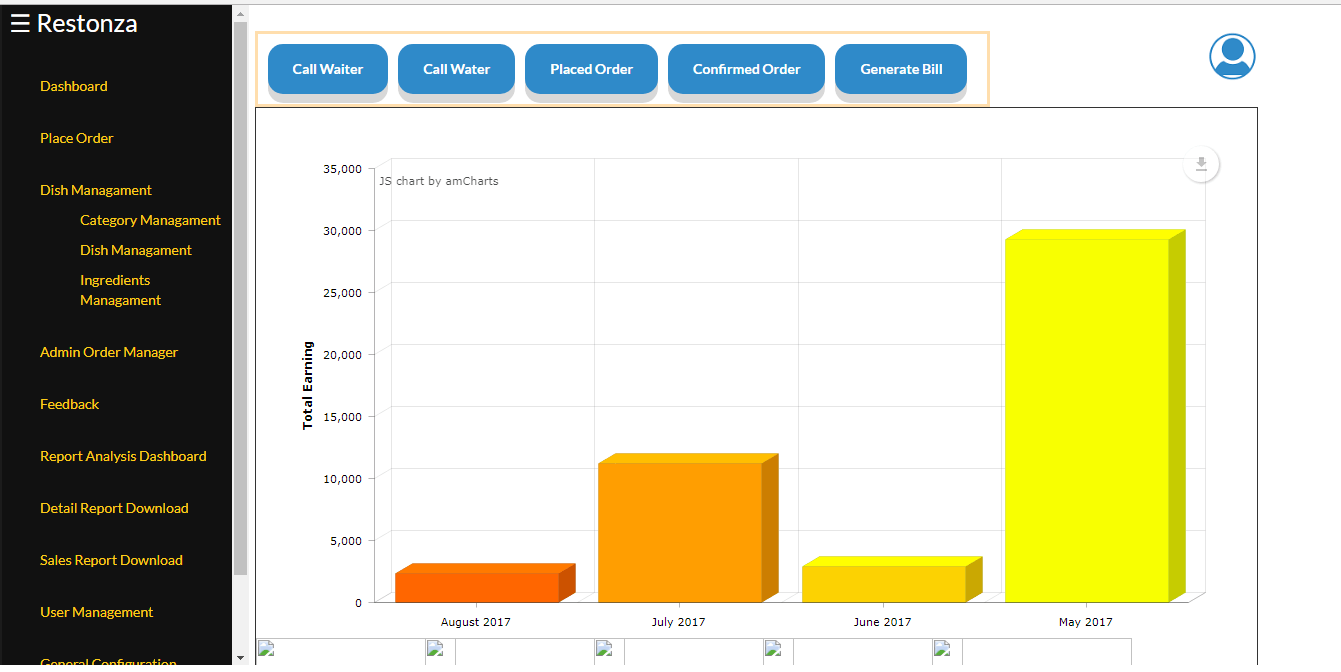Open Admin Order Manager page
The image size is (1341, 672).
109,352
